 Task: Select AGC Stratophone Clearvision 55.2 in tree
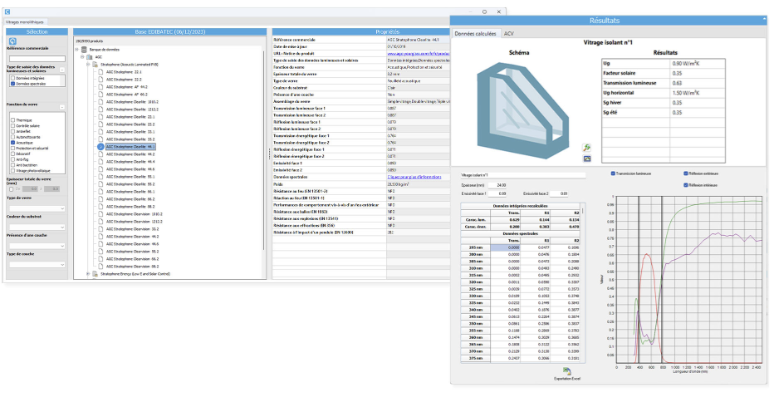click(133, 251)
